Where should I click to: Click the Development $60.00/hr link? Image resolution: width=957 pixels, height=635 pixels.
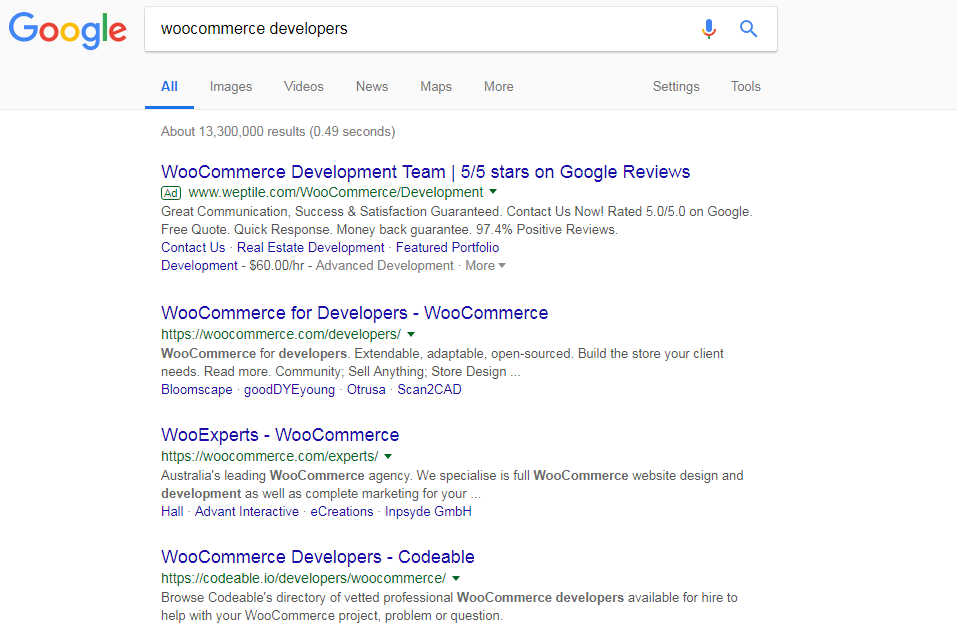(199, 266)
